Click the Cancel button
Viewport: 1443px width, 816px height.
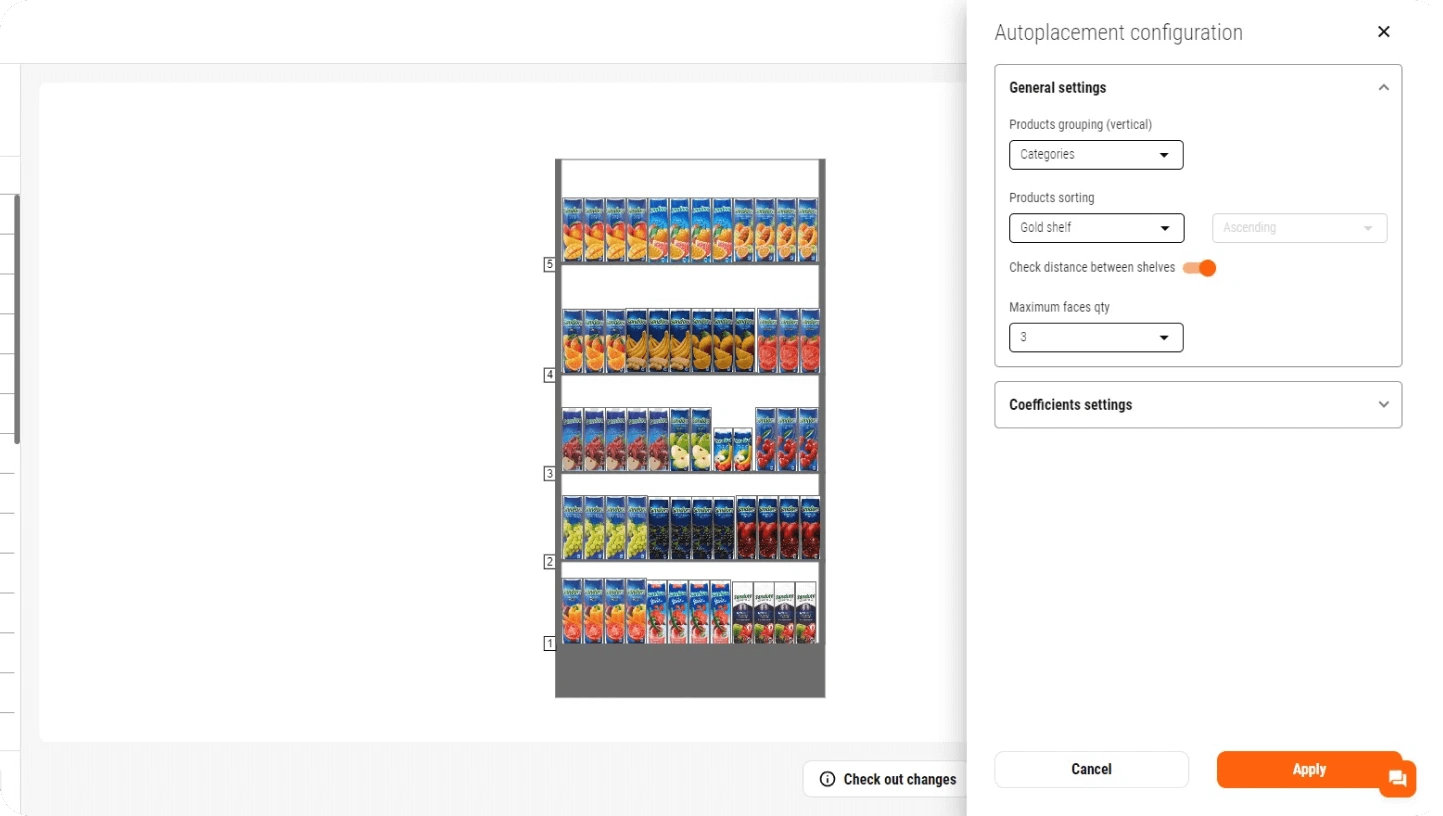(x=1091, y=769)
